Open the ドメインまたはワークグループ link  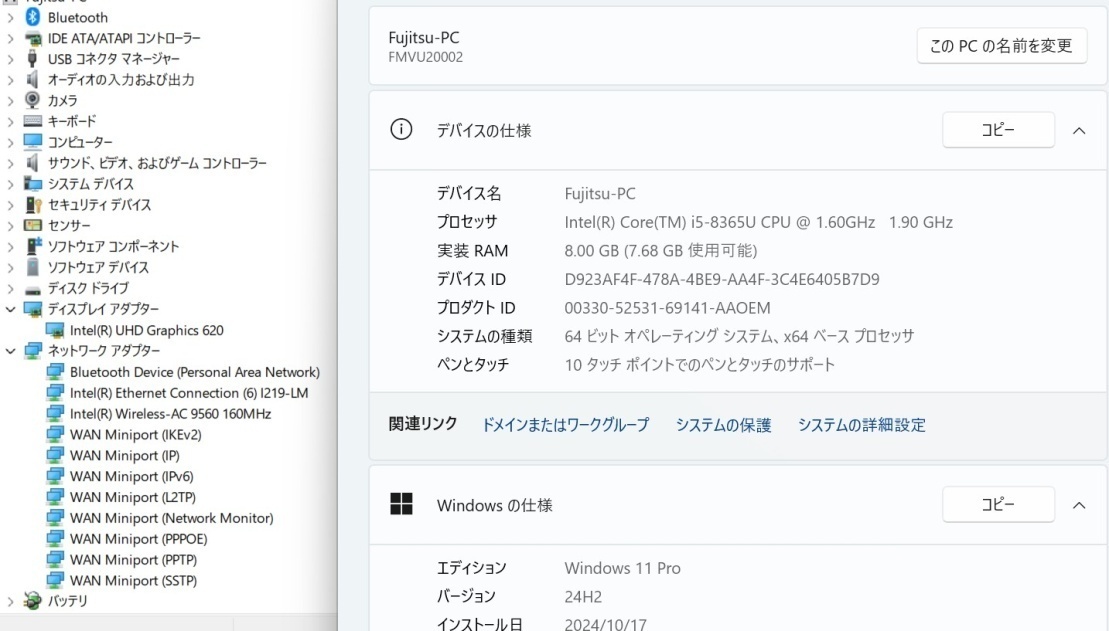point(565,425)
